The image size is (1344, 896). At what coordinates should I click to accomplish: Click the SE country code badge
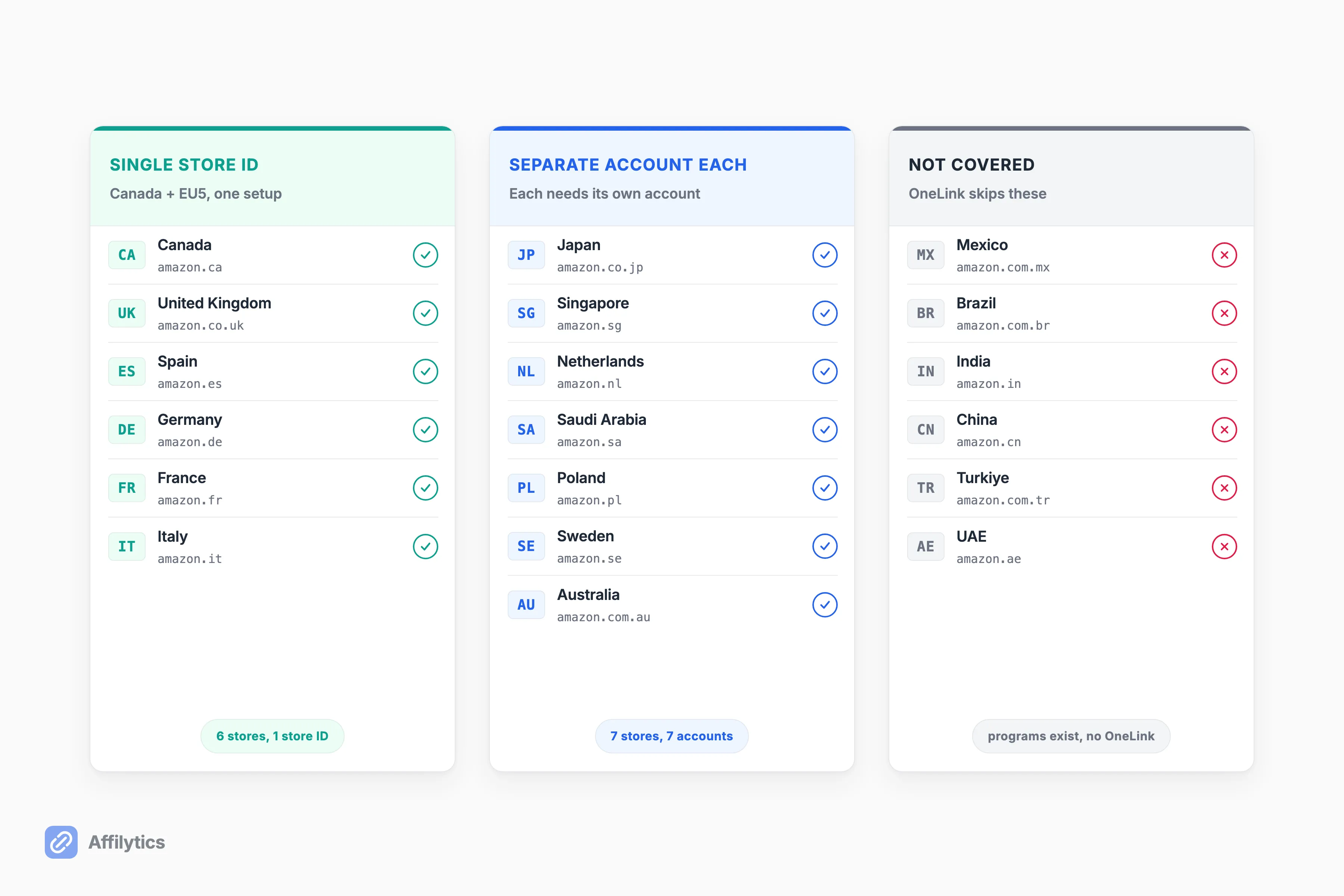click(x=526, y=546)
